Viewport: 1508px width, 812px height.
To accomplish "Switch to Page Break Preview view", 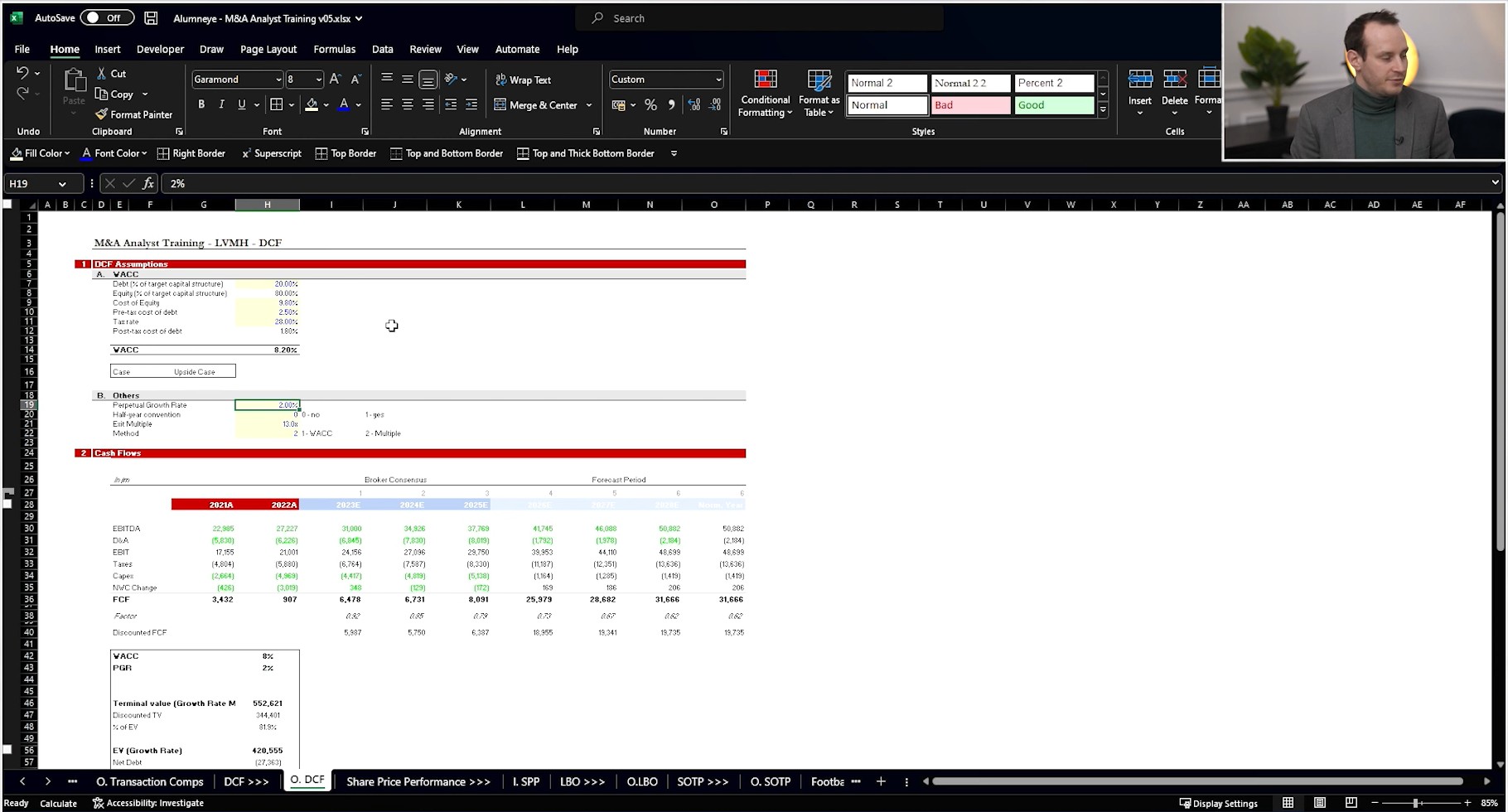I will click(x=1351, y=803).
